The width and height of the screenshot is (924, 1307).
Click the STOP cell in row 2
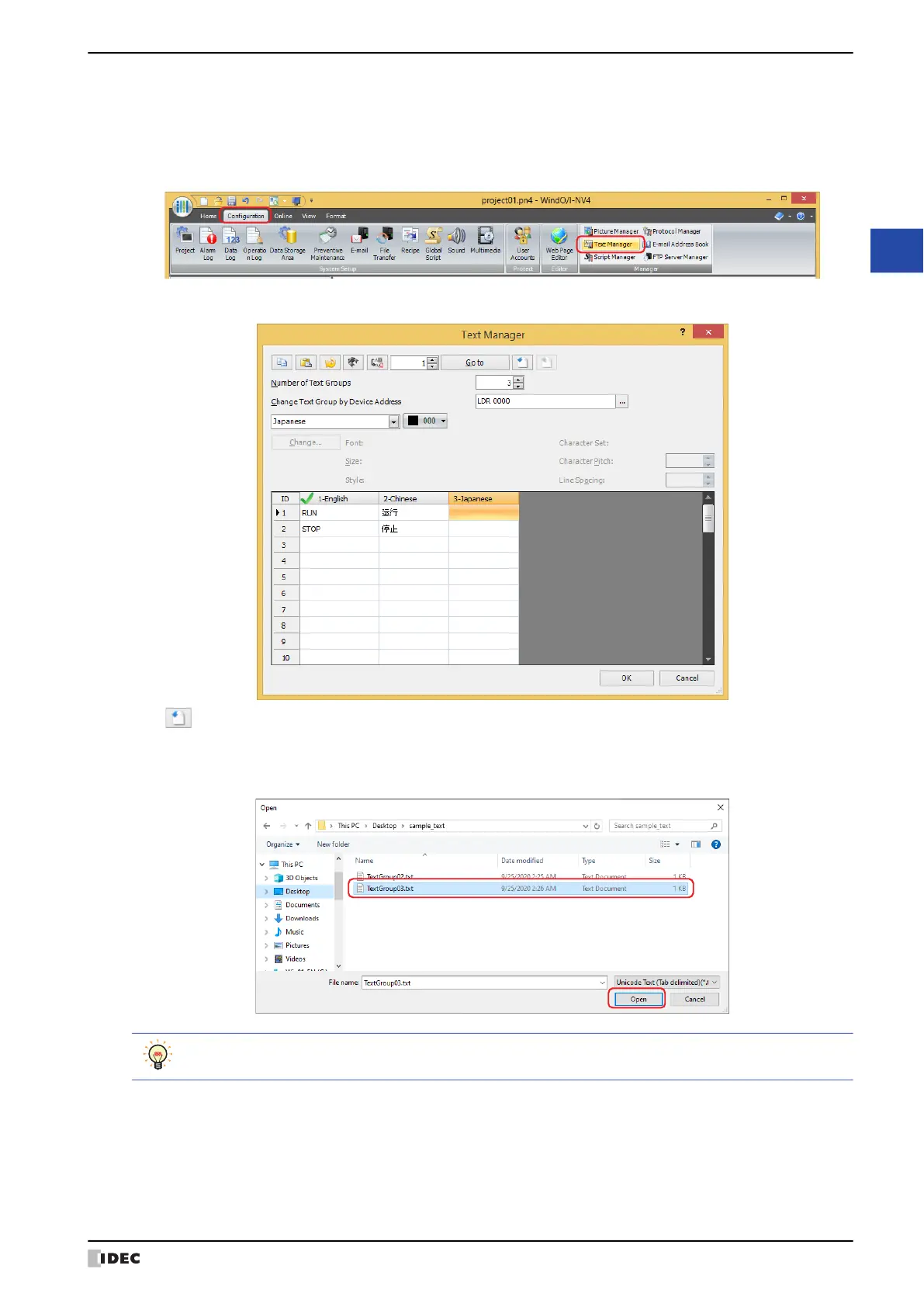click(x=339, y=529)
